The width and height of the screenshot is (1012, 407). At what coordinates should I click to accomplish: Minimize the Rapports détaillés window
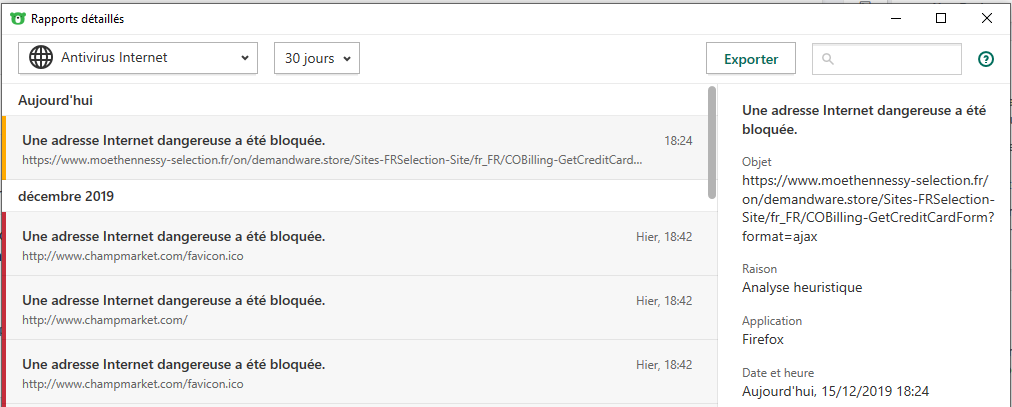pyautogui.click(x=896, y=18)
